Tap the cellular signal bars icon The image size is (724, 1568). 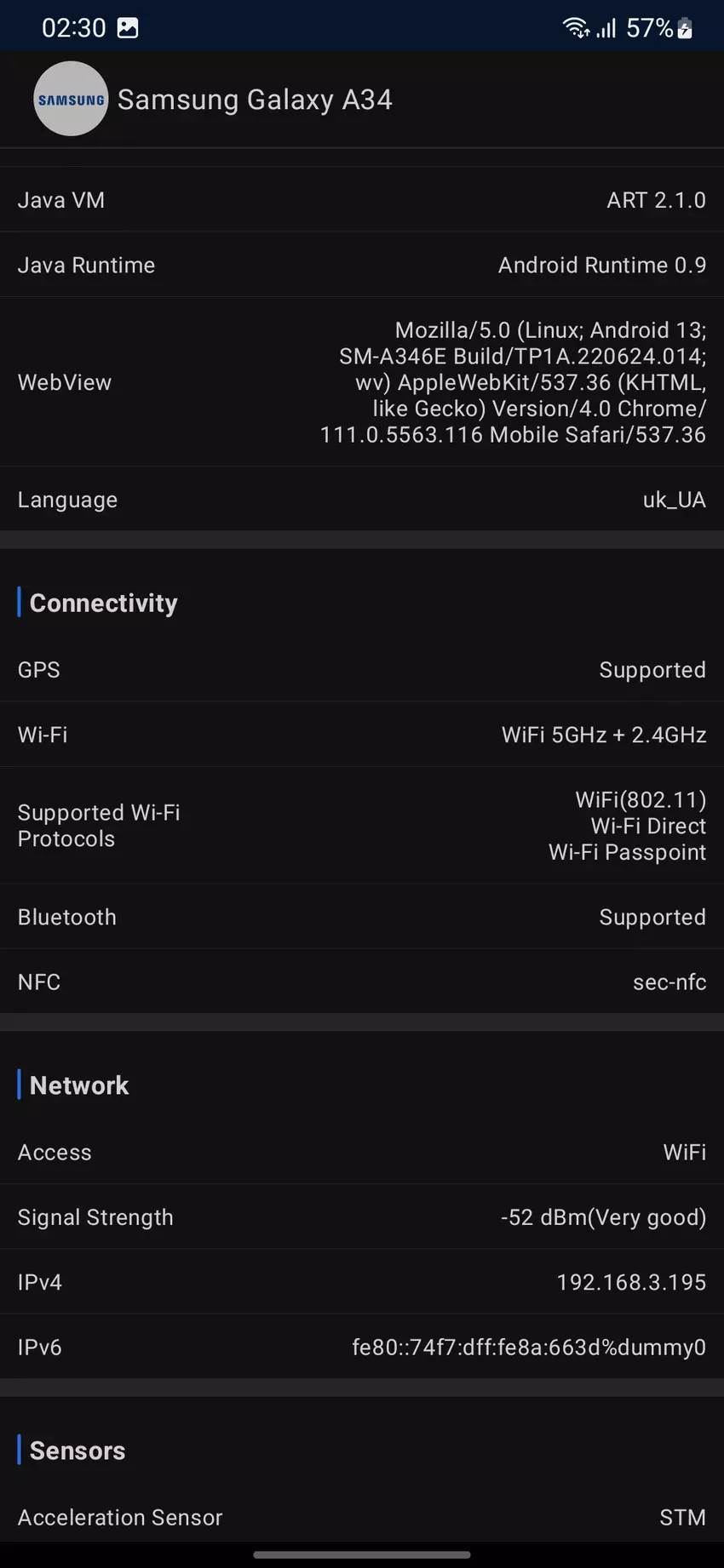(606, 28)
